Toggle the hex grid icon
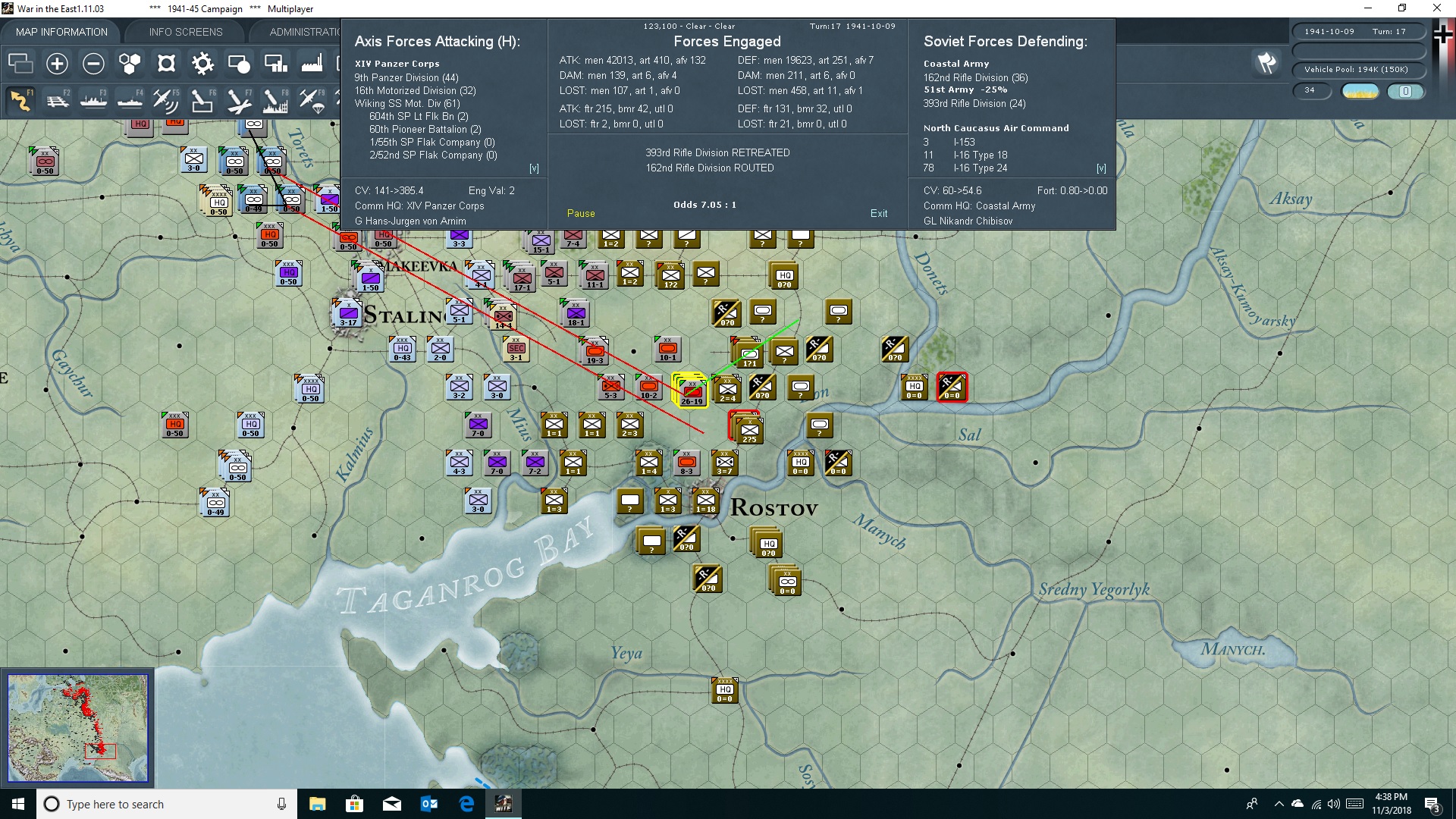Screen dimensions: 1456x819 pos(130,64)
